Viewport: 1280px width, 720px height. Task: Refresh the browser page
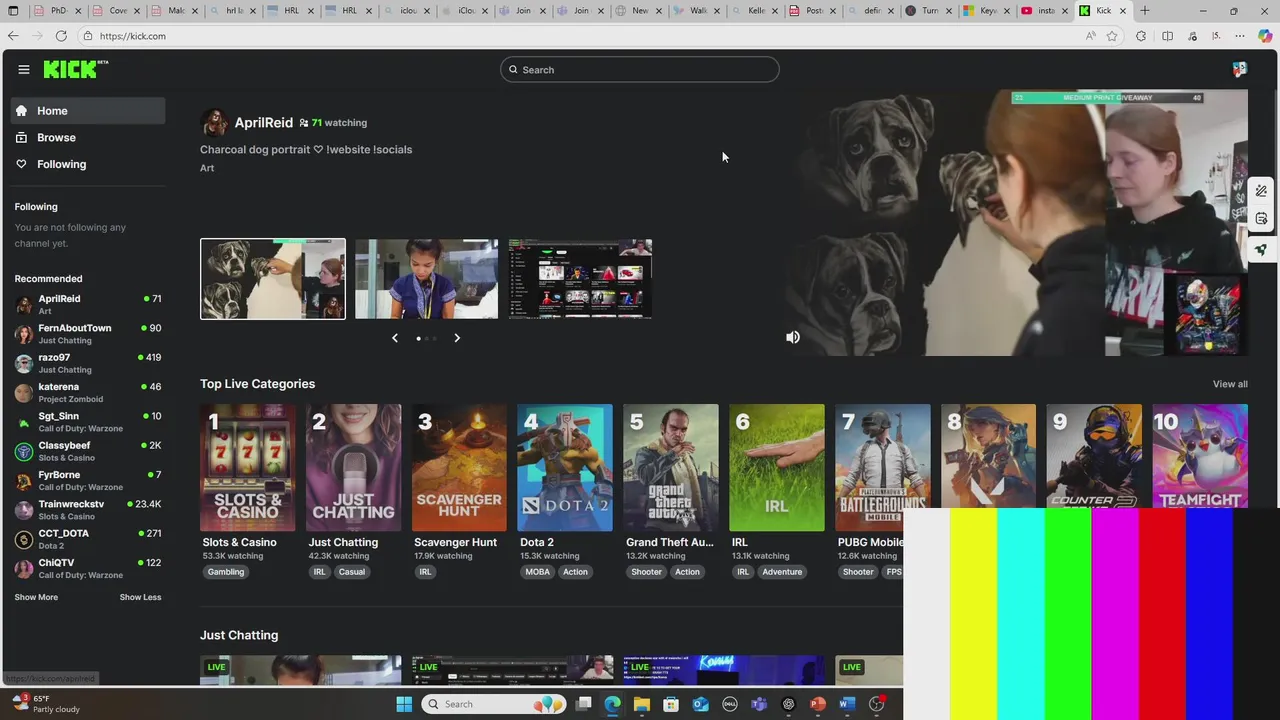point(61,36)
